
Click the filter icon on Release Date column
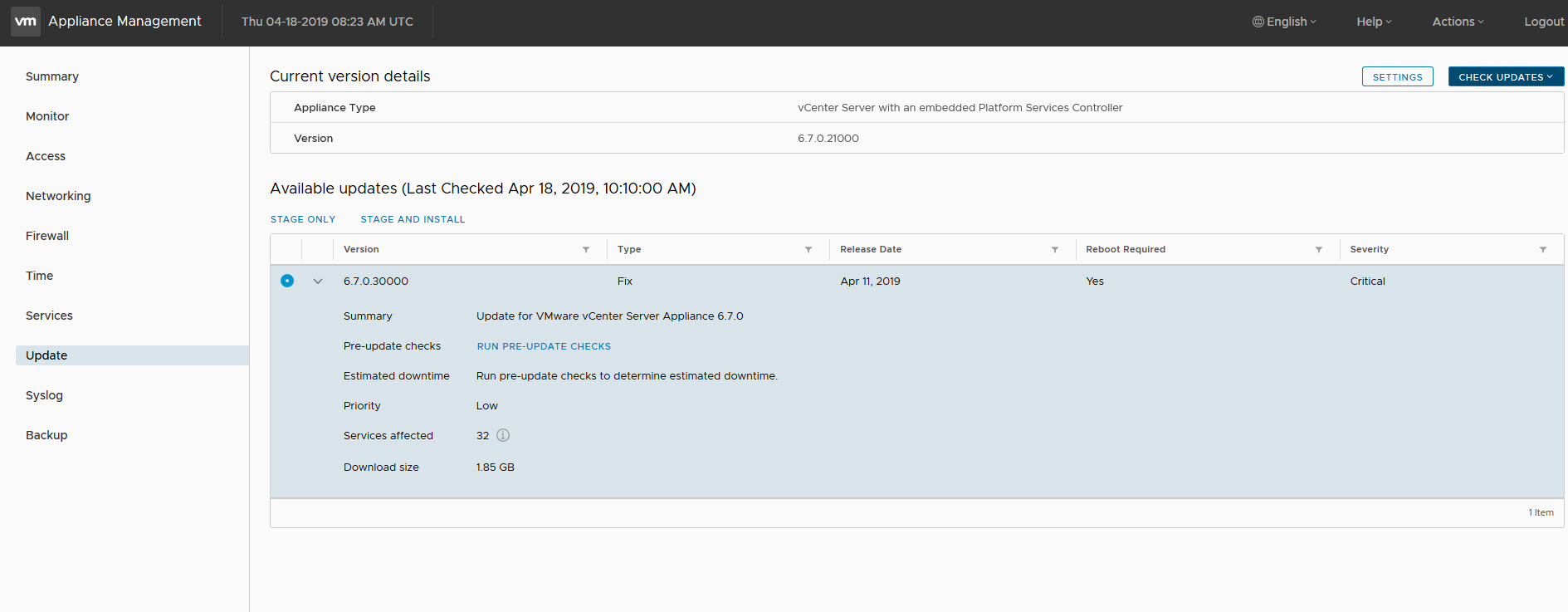pyautogui.click(x=1055, y=250)
